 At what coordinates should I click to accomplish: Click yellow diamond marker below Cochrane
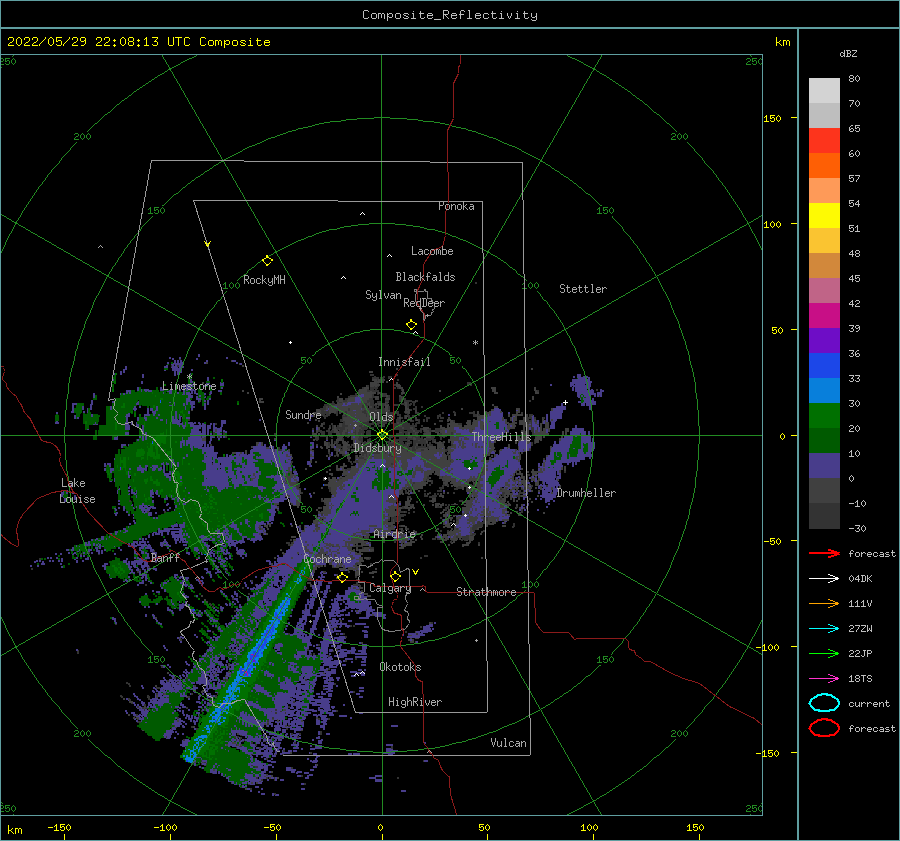(x=343, y=577)
